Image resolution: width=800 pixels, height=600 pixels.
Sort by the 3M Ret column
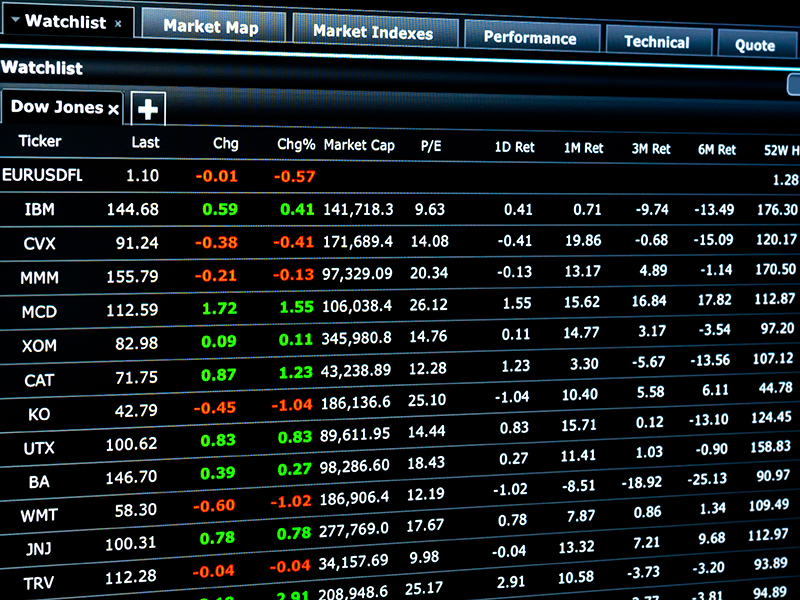tap(651, 149)
